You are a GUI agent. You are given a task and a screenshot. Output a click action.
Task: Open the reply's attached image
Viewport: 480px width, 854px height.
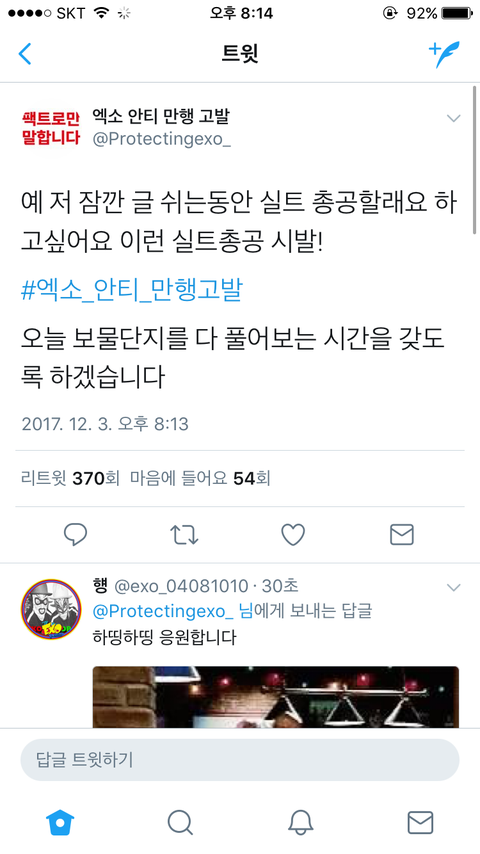pos(276,697)
